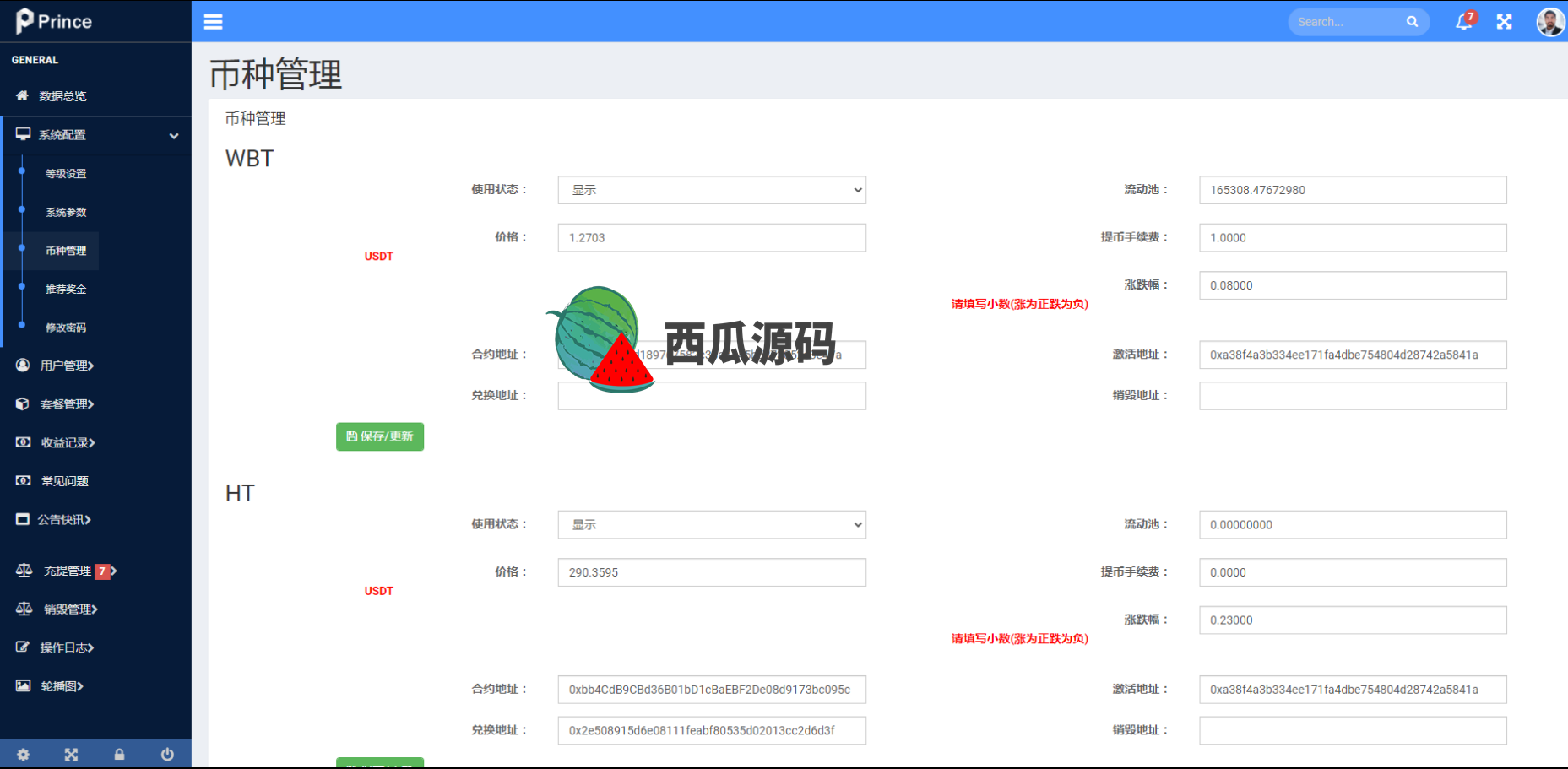Click HT 销毁地址 empty field
1568x769 pixels.
pos(1353,731)
